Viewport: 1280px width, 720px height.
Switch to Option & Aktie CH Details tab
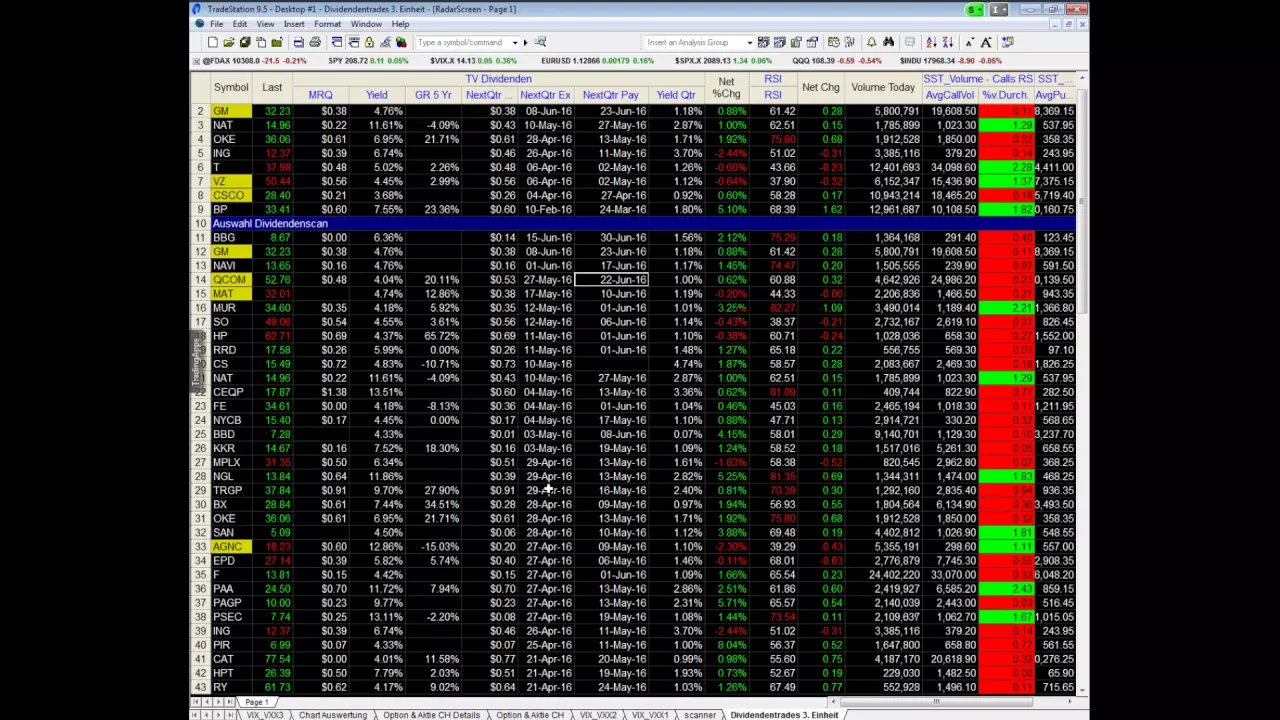[x=431, y=715]
